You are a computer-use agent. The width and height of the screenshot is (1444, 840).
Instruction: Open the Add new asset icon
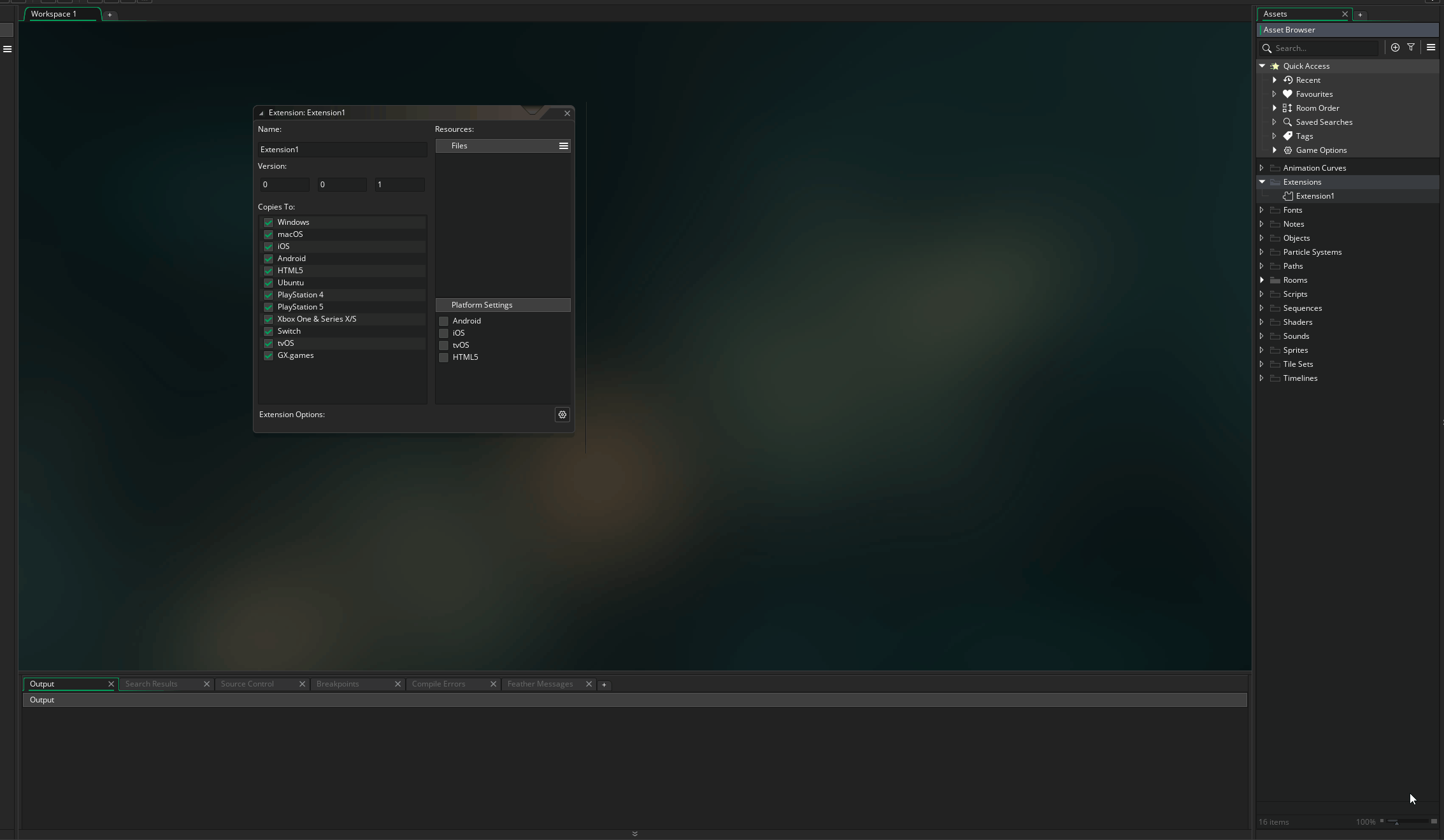[x=1396, y=47]
